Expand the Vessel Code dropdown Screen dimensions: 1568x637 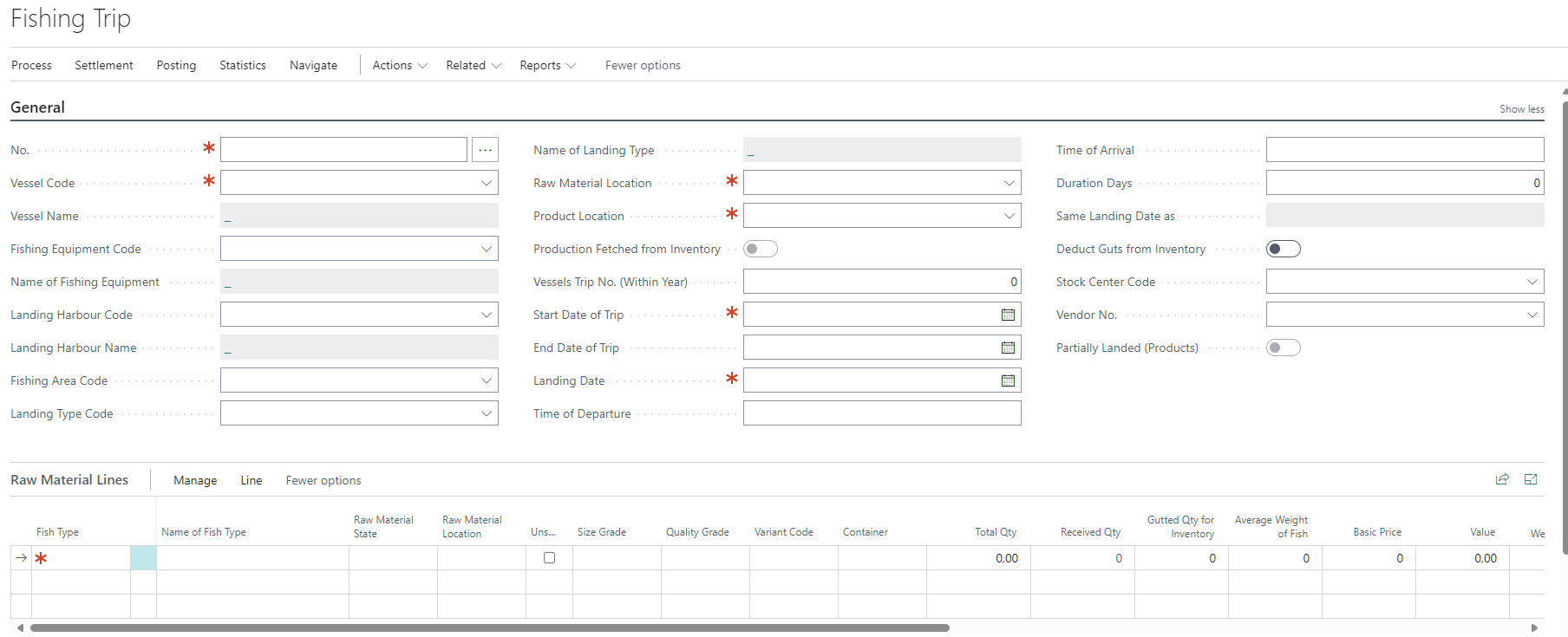[486, 183]
